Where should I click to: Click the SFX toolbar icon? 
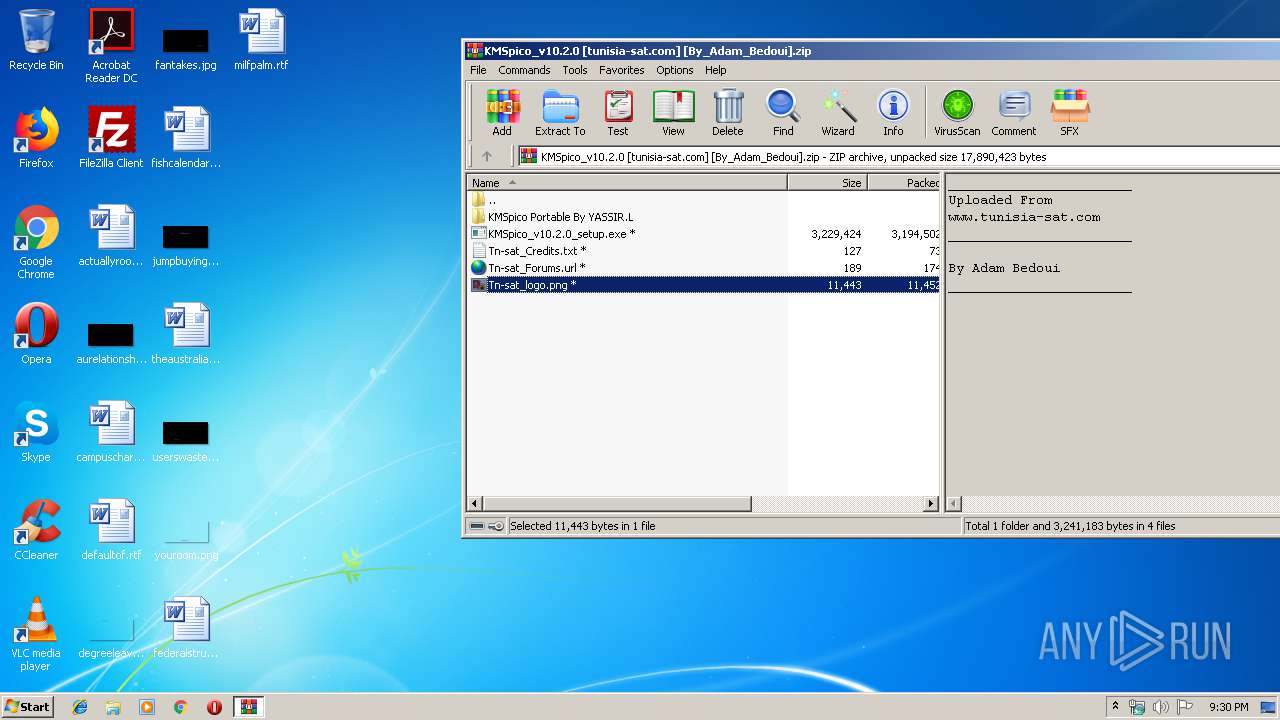click(x=1069, y=112)
